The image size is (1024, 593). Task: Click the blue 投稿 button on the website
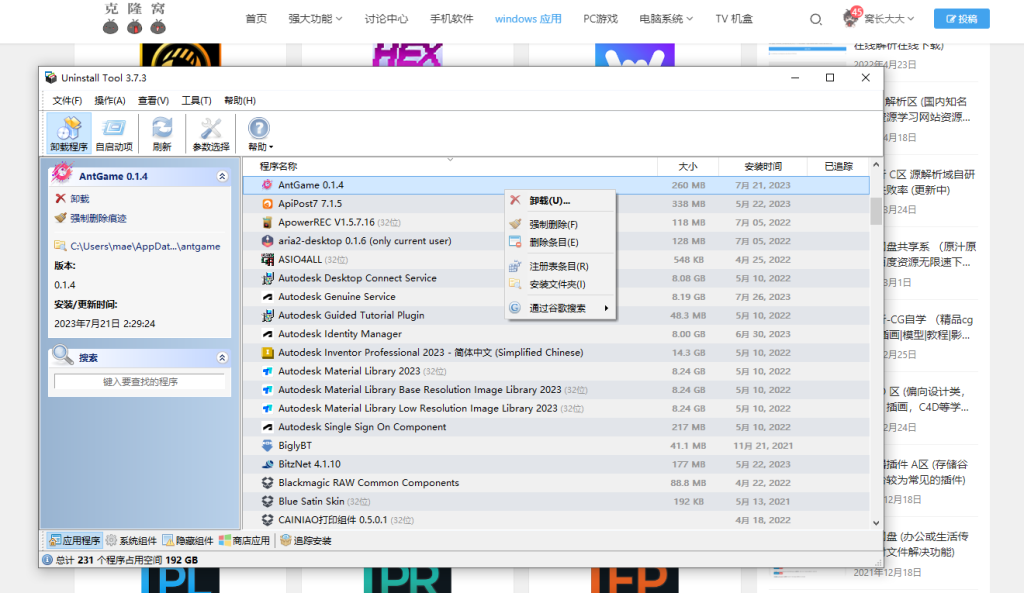tap(961, 19)
